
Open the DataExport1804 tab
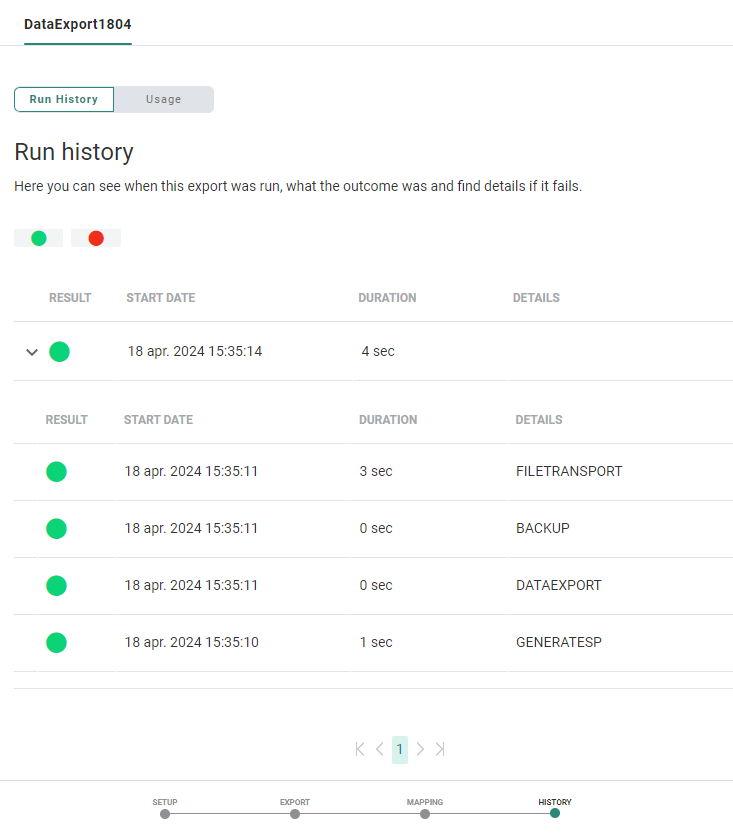click(x=78, y=23)
